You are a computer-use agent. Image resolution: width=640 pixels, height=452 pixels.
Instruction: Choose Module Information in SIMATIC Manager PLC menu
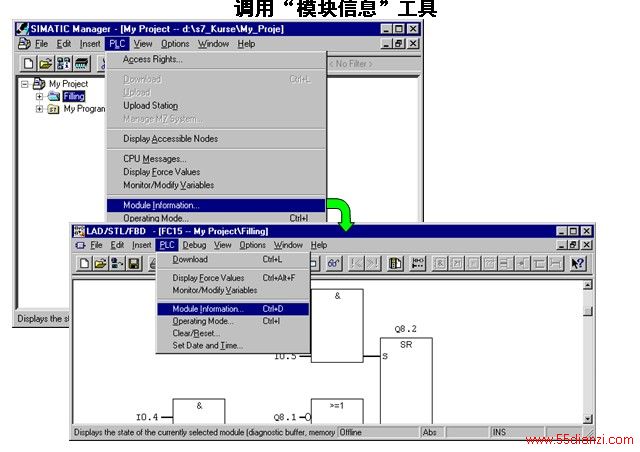(216, 205)
